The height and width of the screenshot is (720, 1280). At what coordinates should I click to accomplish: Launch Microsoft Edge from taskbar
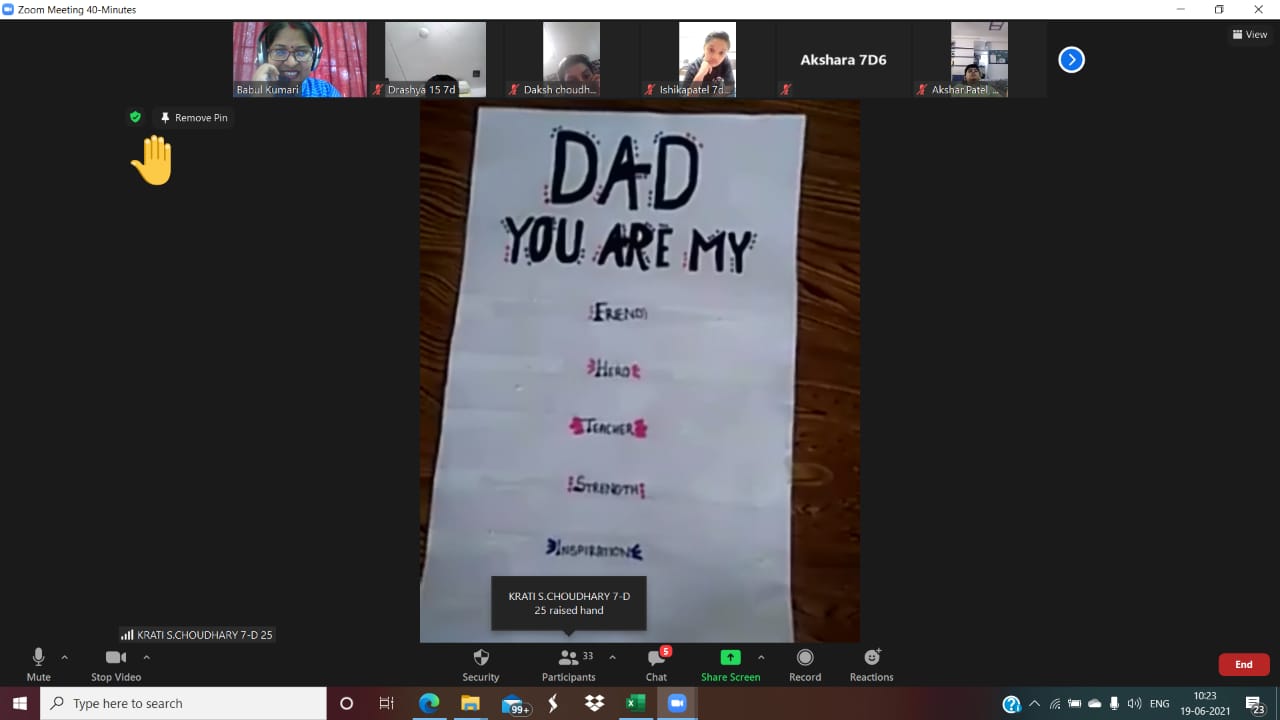point(429,704)
